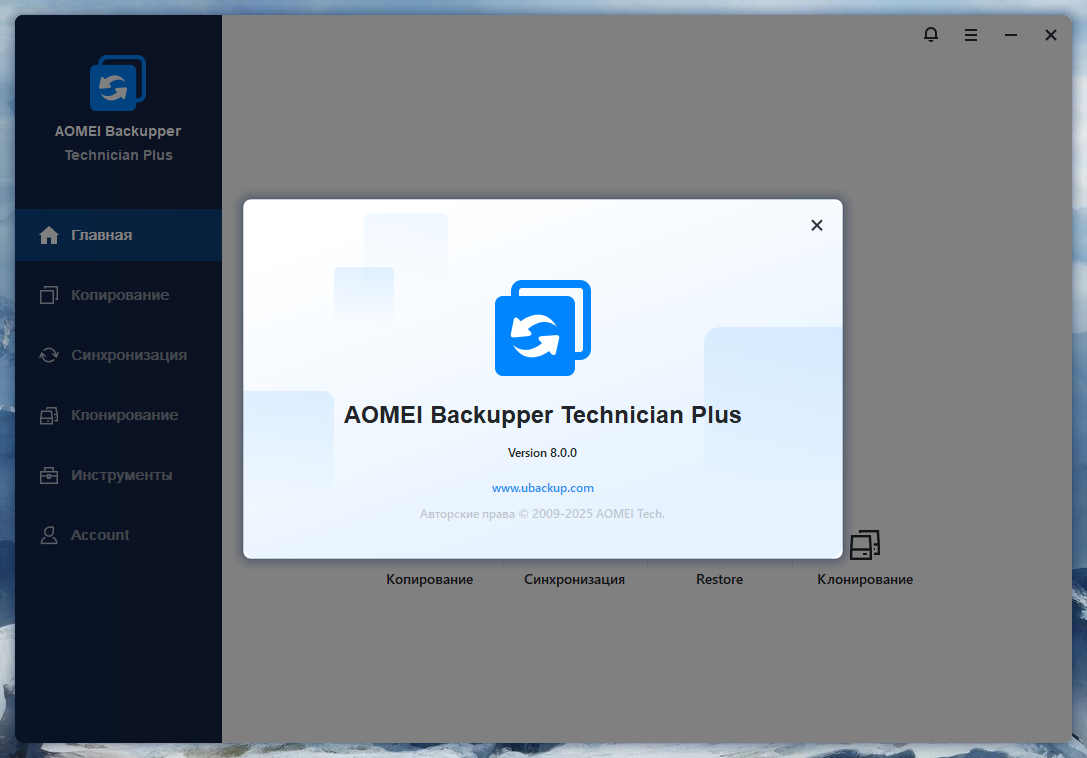Open Account in the sidebar menu

coord(119,535)
